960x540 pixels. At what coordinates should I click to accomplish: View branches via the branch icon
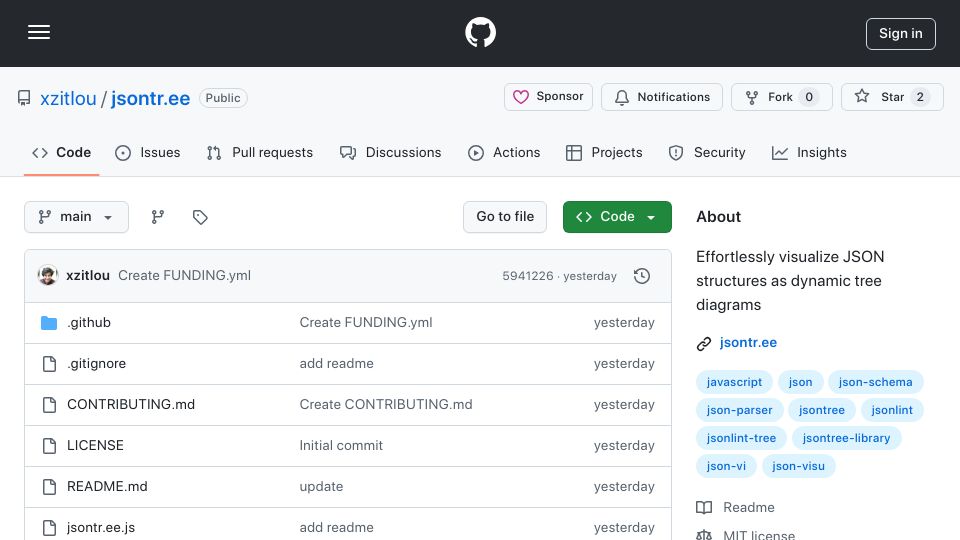(x=158, y=217)
